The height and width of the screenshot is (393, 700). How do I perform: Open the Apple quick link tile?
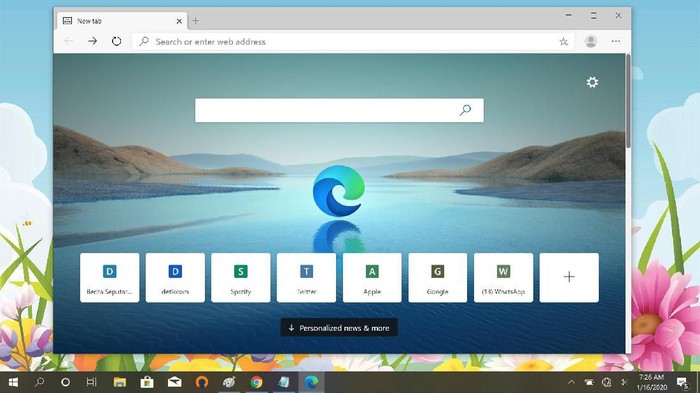point(372,278)
